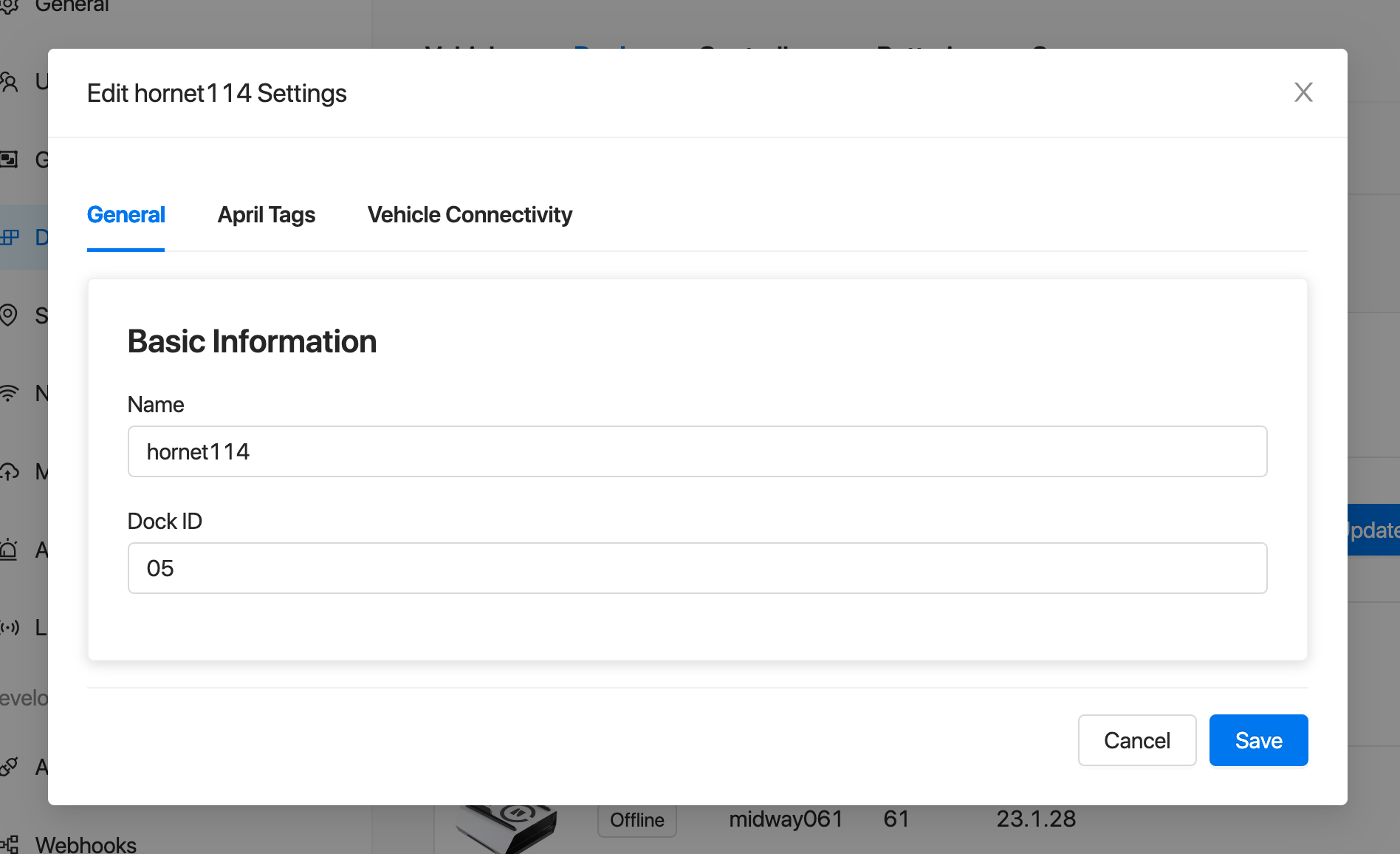This screenshot has width=1400, height=854.
Task: Close the Edit hornet114 Settings dialog
Action: coord(1303,92)
